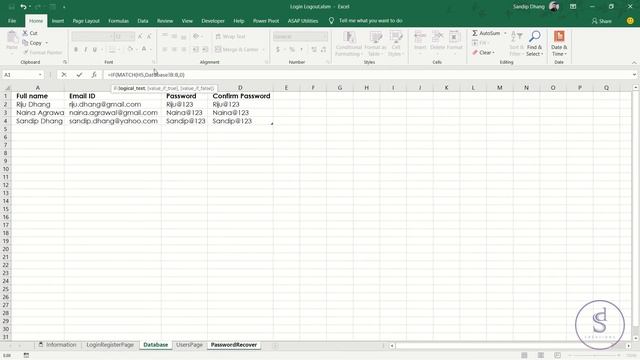Image resolution: width=640 pixels, height=360 pixels.
Task: Toggle Wrap Text
Action: (x=230, y=36)
